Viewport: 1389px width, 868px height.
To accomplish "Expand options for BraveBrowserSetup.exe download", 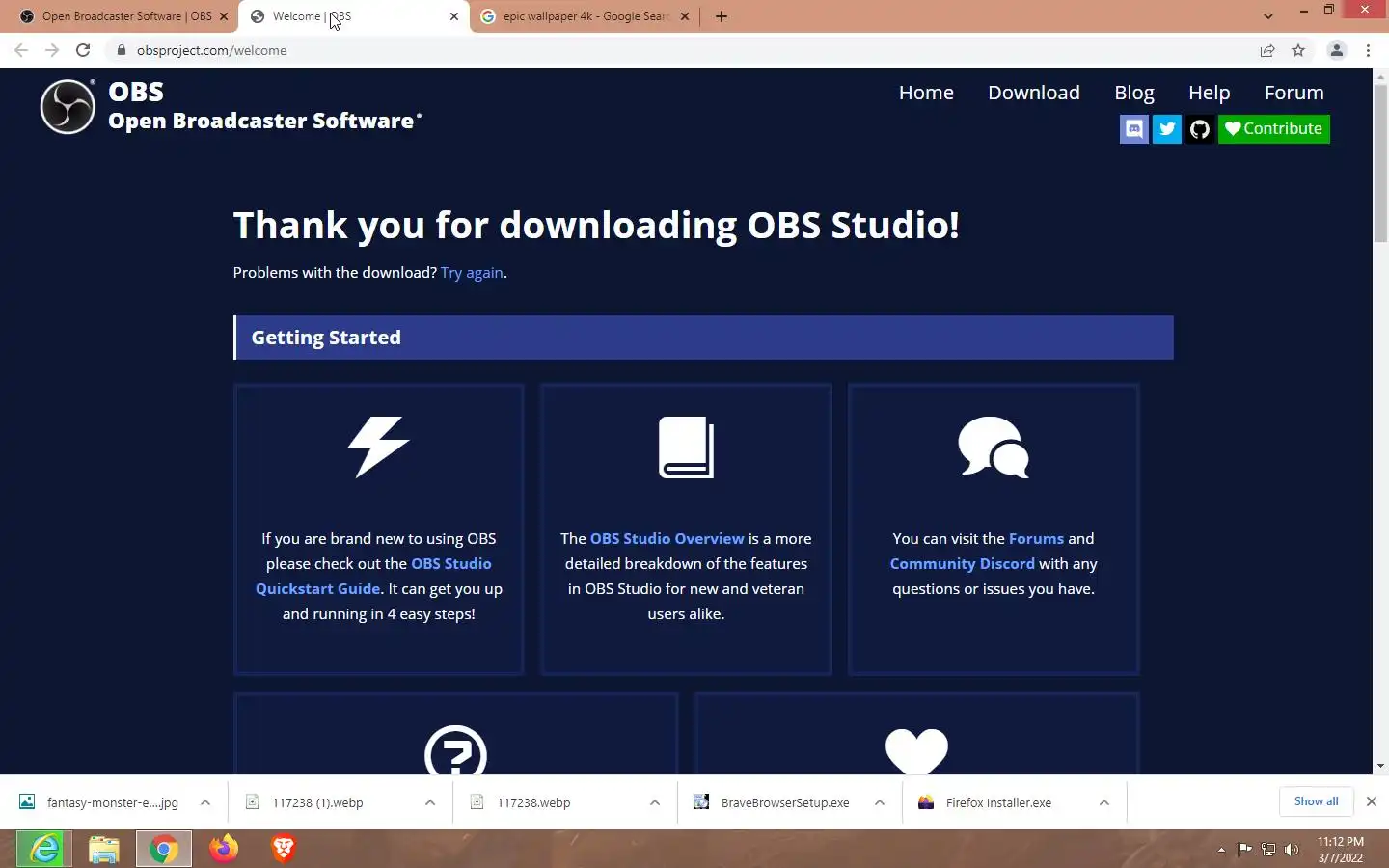I will pos(880,802).
